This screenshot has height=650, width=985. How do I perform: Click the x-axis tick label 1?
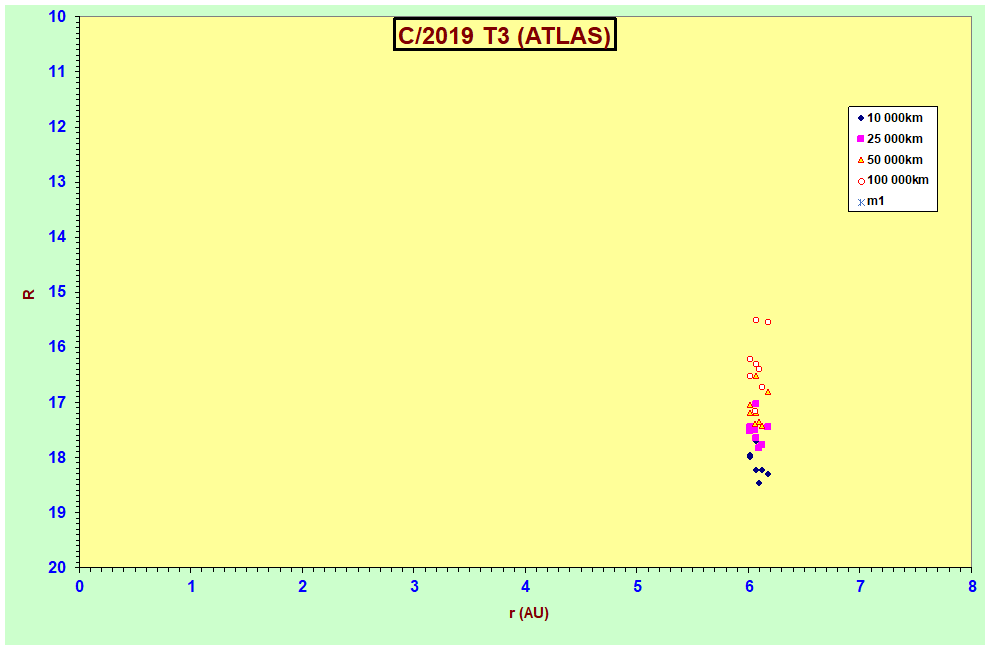point(191,587)
